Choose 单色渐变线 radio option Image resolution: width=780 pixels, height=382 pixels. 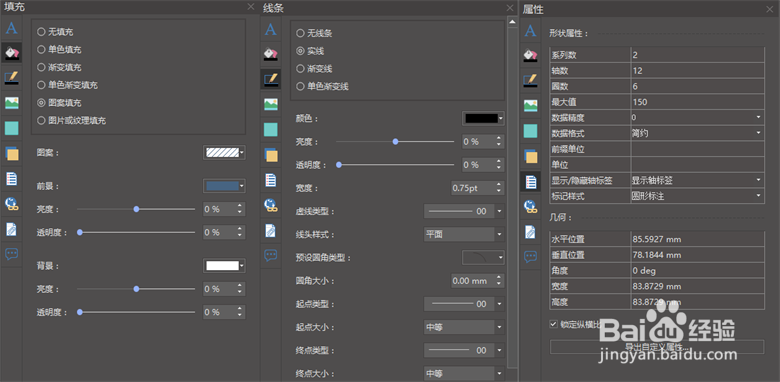pos(322,87)
